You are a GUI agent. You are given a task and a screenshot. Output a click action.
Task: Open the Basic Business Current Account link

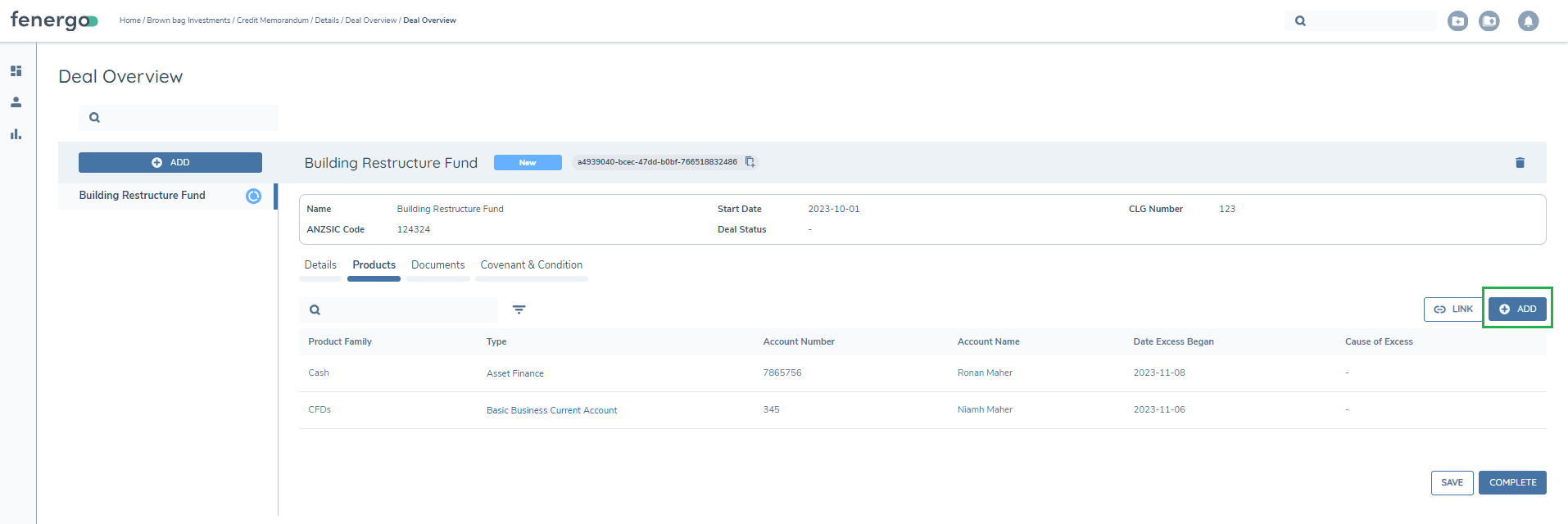(x=551, y=410)
